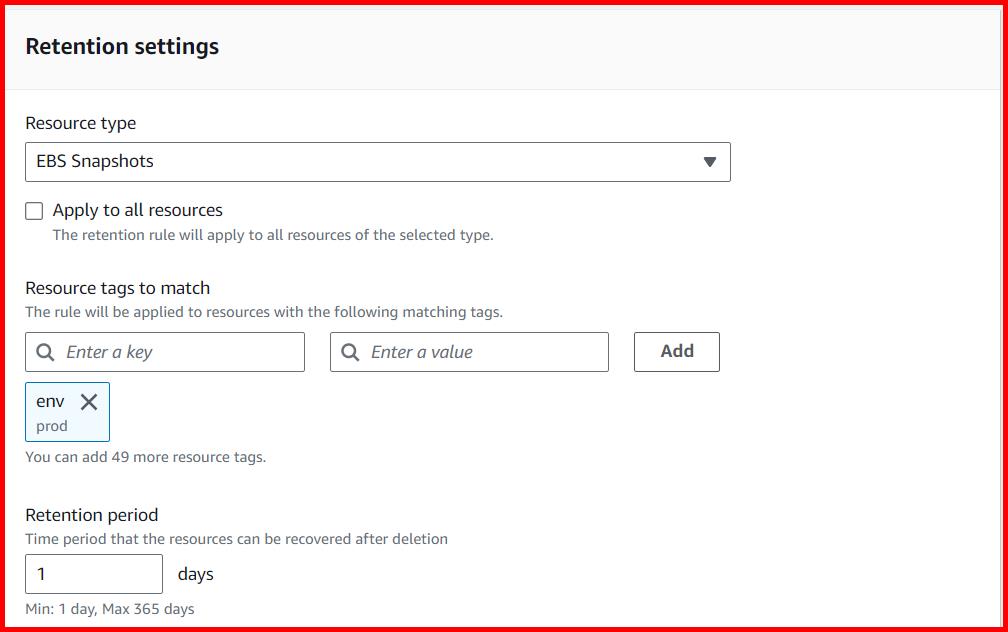Click the magnifier icon beside Enter a key
This screenshot has width=1008, height=632.
pyautogui.click(x=46, y=352)
